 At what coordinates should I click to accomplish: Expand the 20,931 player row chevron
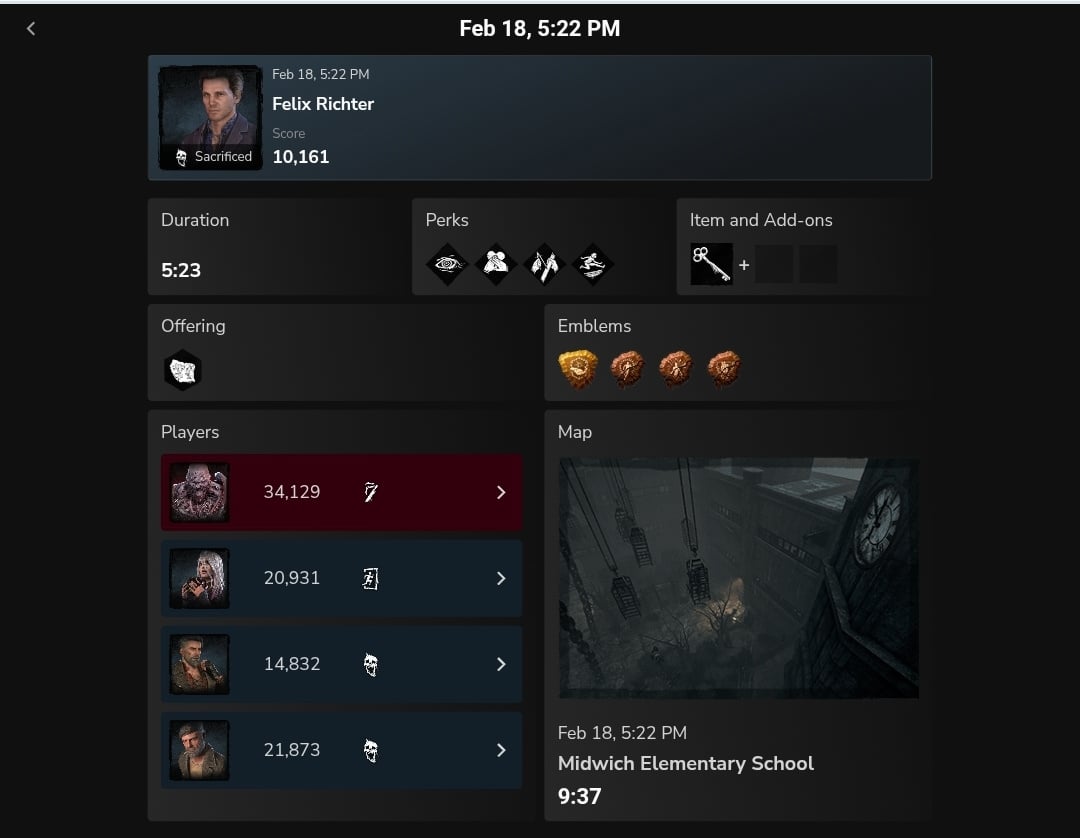501,578
